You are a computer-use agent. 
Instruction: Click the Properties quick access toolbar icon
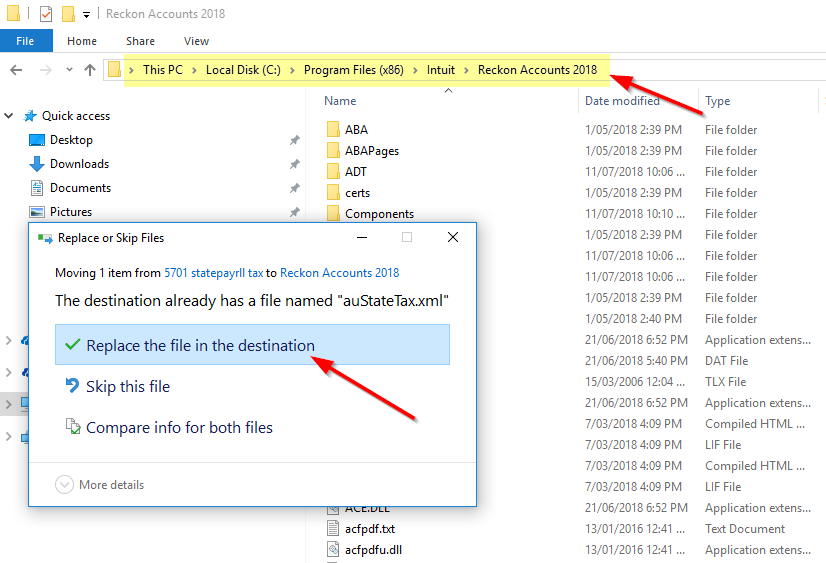pos(46,14)
